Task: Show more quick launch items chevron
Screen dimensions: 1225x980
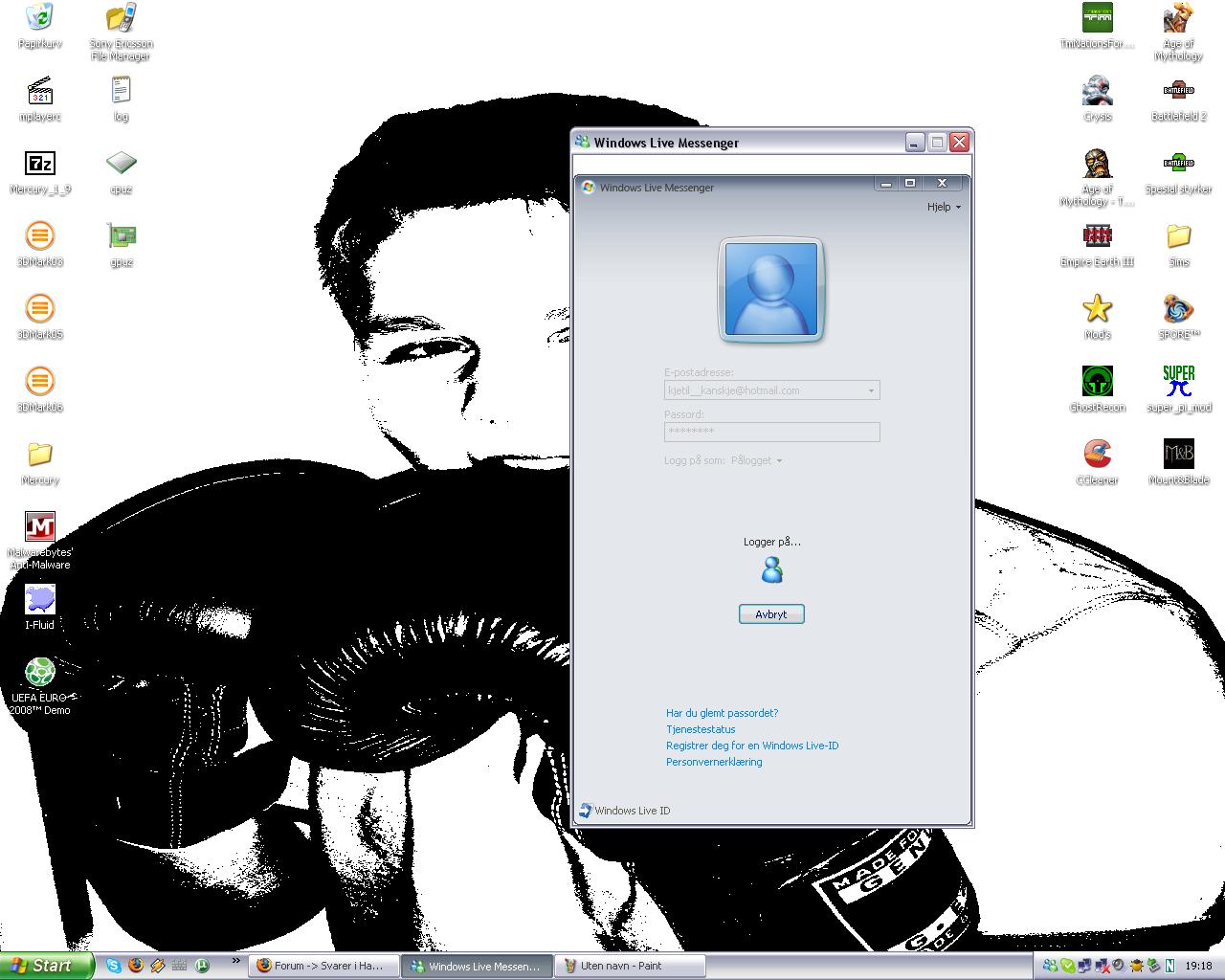Action: (235, 961)
